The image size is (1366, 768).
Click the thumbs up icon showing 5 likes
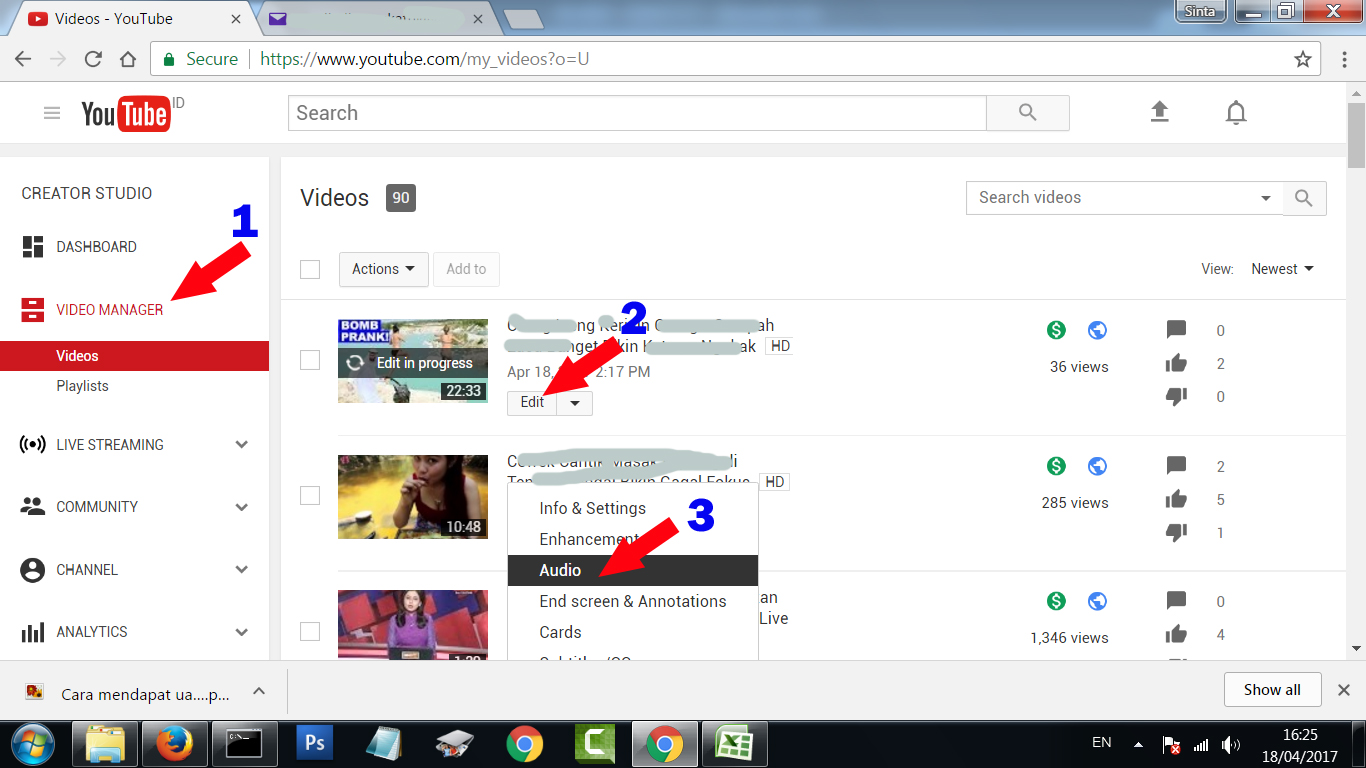click(1176, 499)
